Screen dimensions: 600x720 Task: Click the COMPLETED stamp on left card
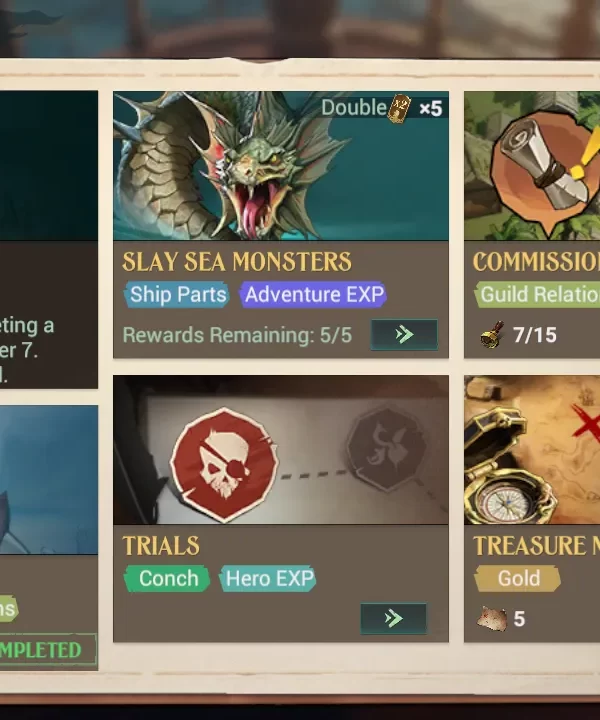click(x=47, y=649)
